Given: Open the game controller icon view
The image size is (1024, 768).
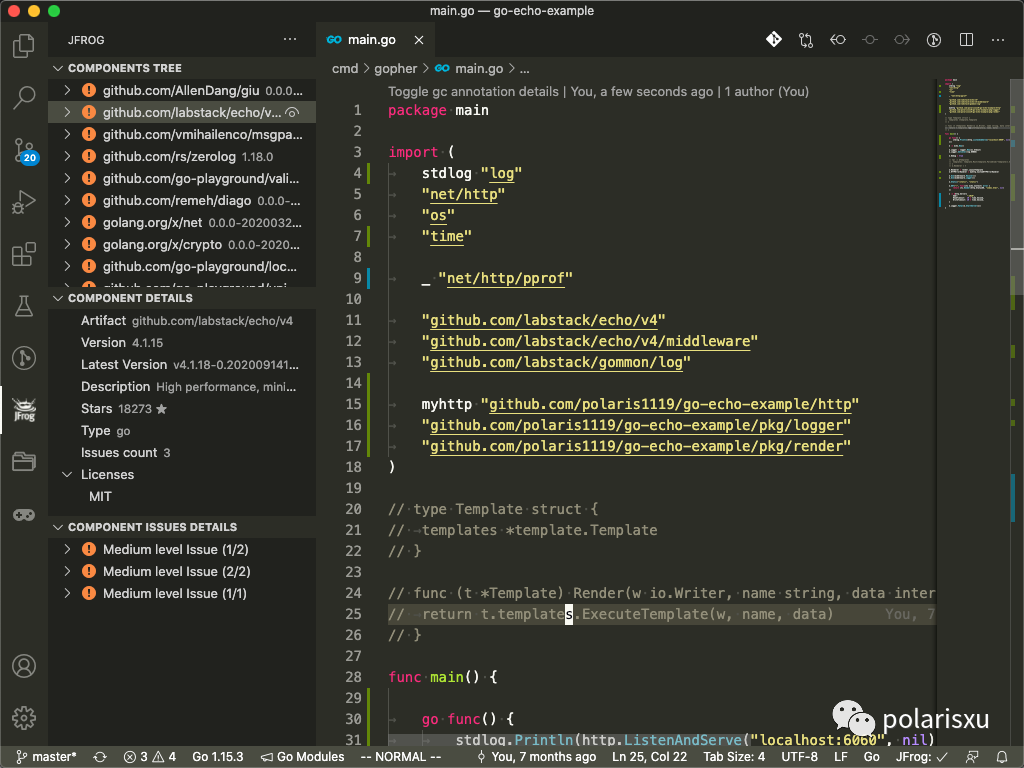Looking at the screenshot, I should coord(24,515).
